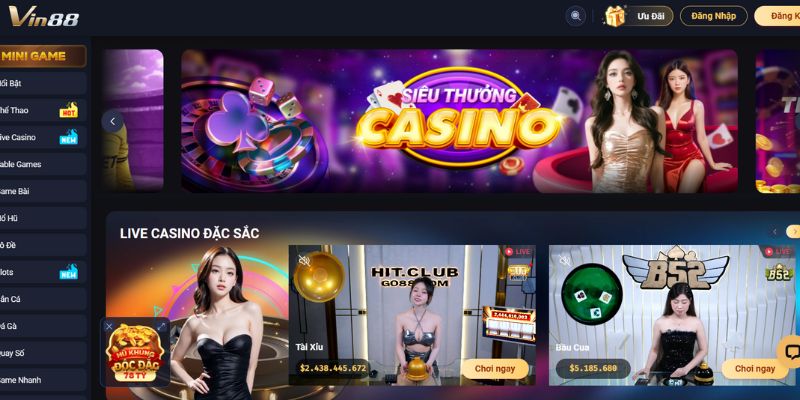
Task: Click the Đăng Nhập button
Action: click(x=713, y=16)
